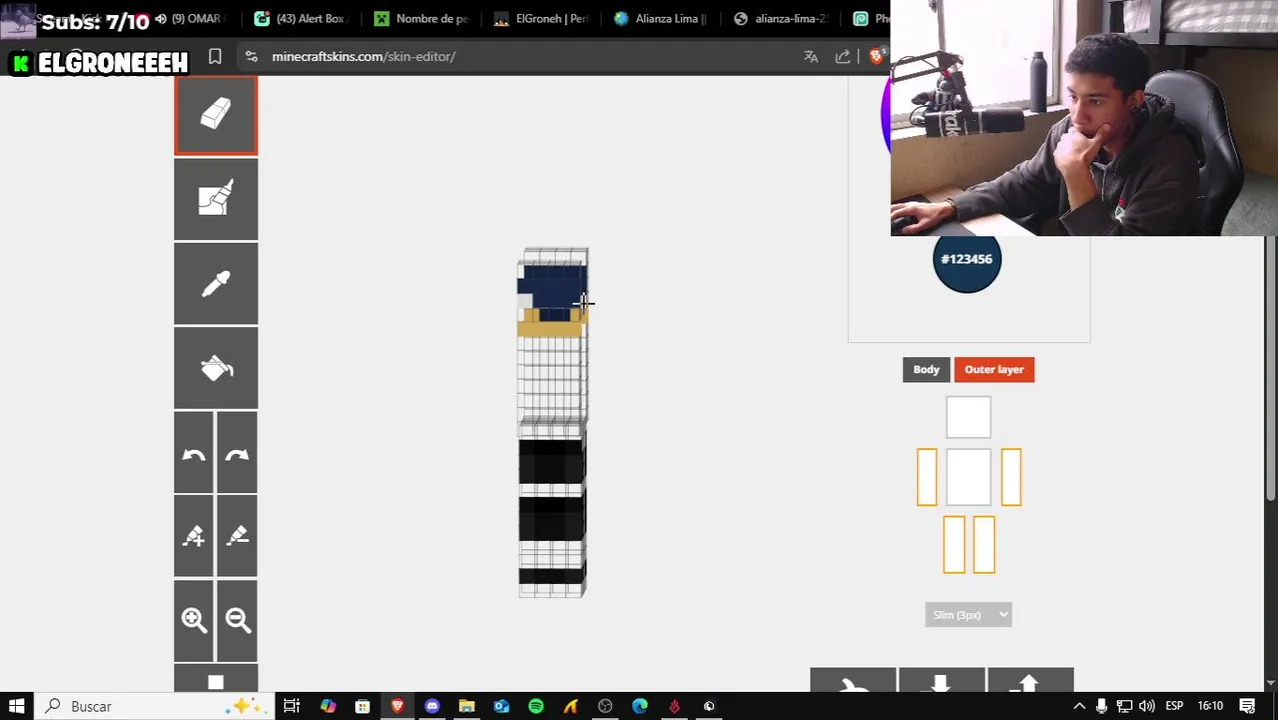Toggle right leg part in body diagram
This screenshot has width=1278, height=720.
point(984,545)
